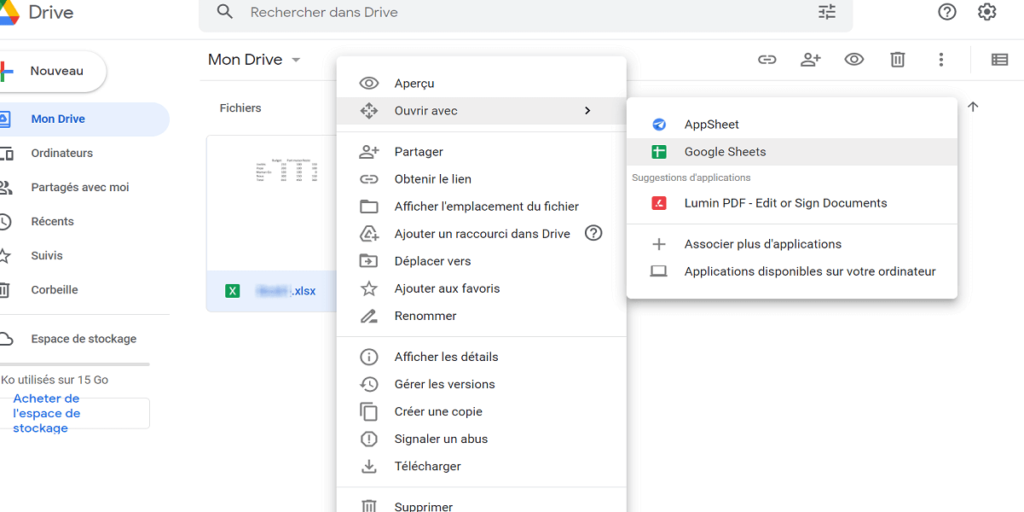Image resolution: width=1024 pixels, height=512 pixels.
Task: Open Partagés avec moi in the sidebar
Action: pyautogui.click(x=84, y=187)
